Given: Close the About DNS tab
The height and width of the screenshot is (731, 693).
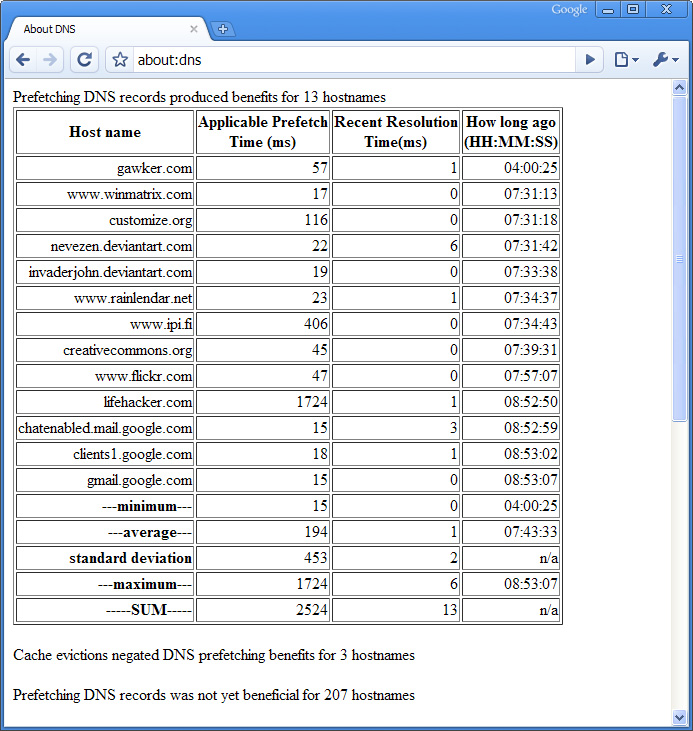Looking at the screenshot, I should point(194,29).
